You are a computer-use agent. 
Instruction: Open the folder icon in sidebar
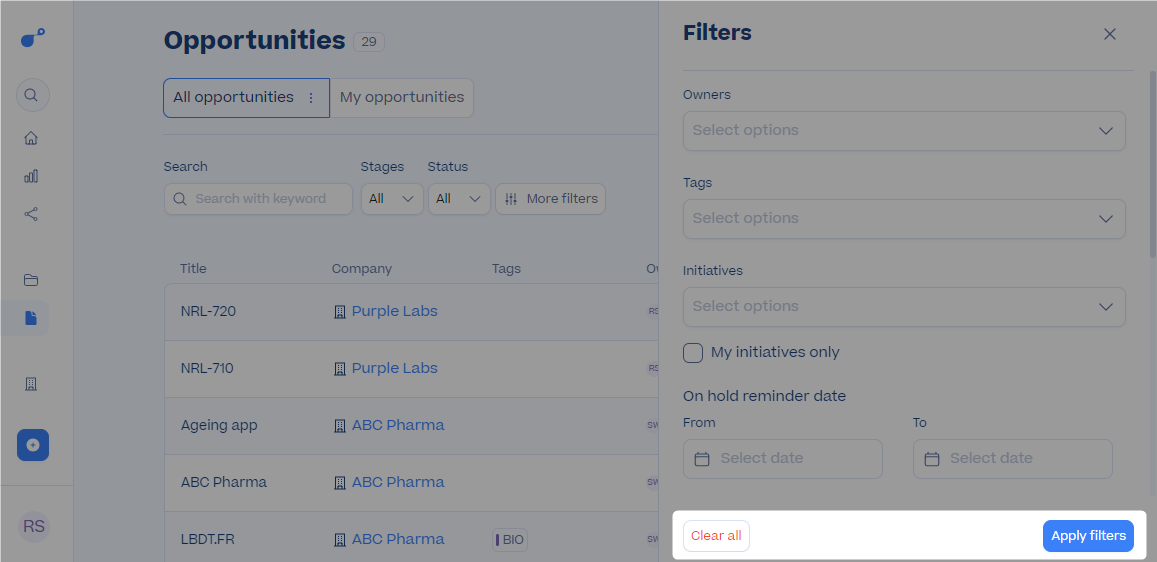tap(31, 280)
